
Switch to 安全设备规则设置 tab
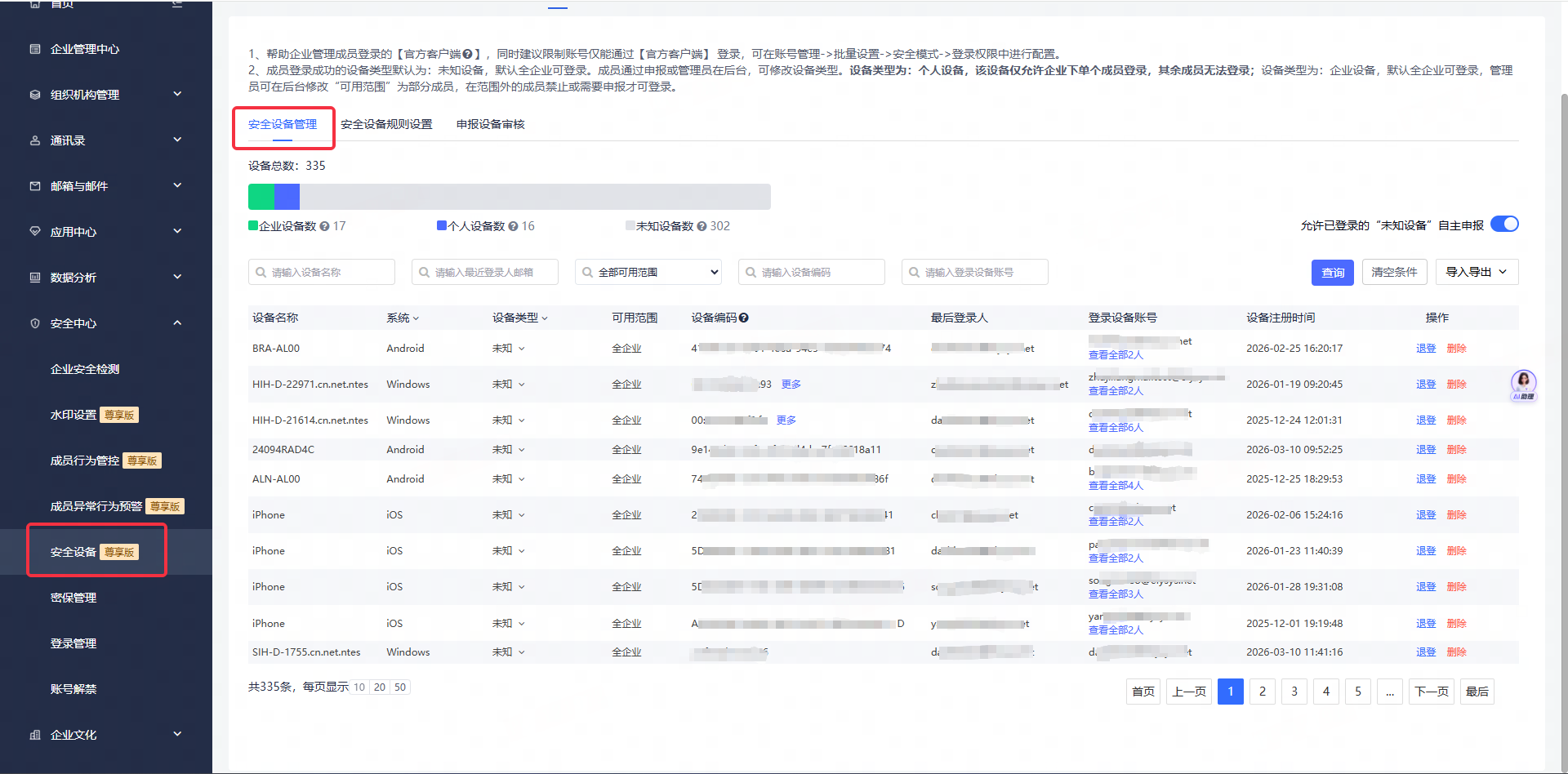click(x=386, y=124)
